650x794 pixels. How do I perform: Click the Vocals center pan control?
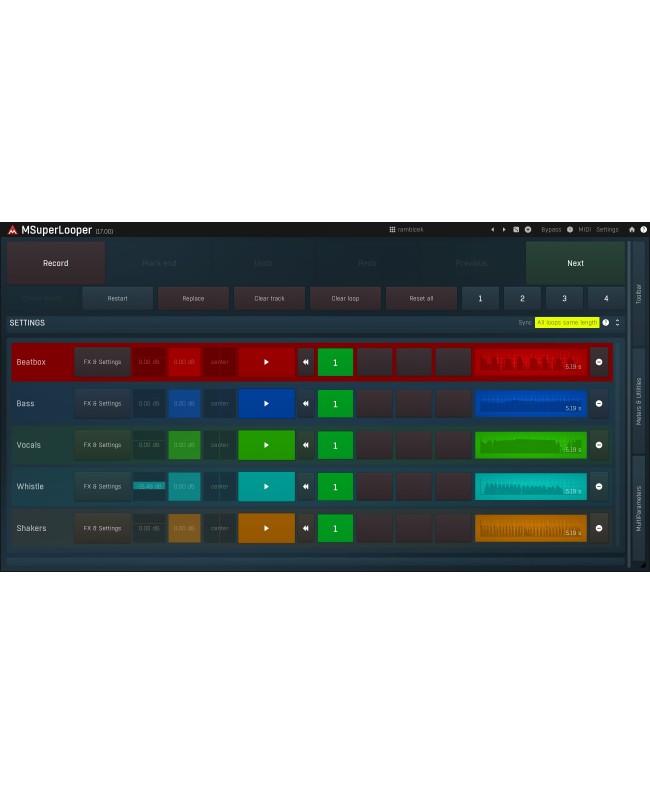pyautogui.click(x=220, y=445)
